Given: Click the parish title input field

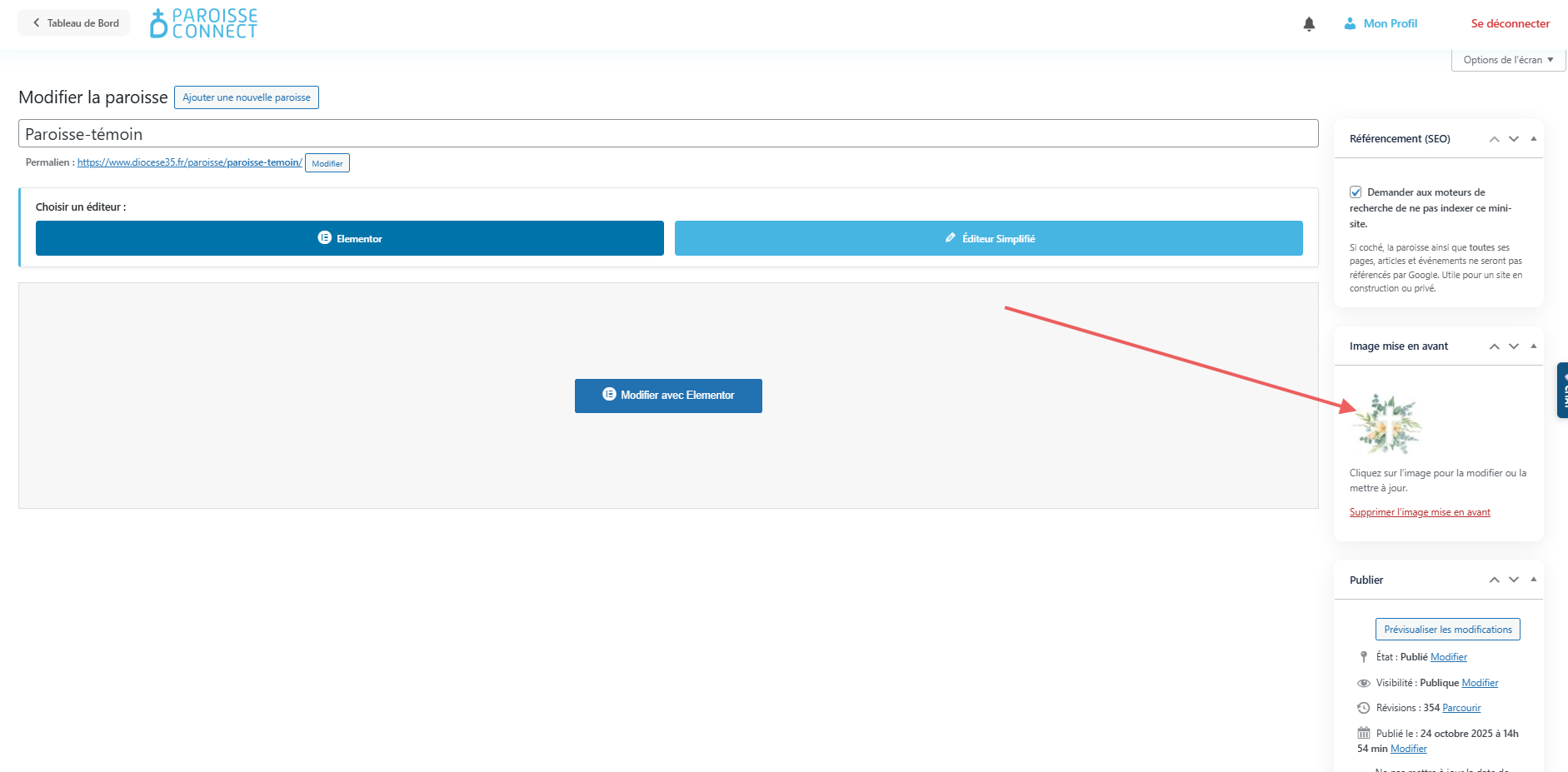Looking at the screenshot, I should pos(667,134).
